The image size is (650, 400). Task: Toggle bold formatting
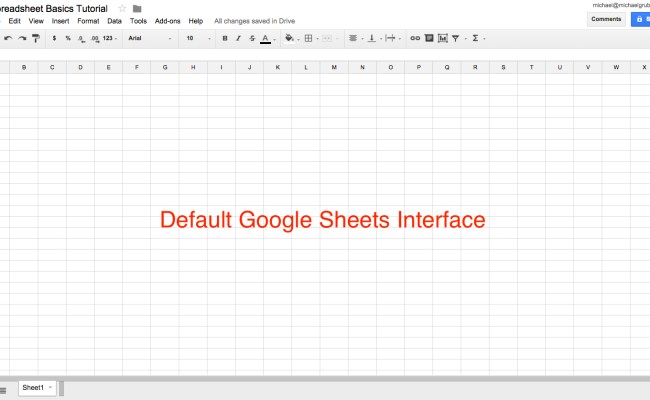coord(225,38)
